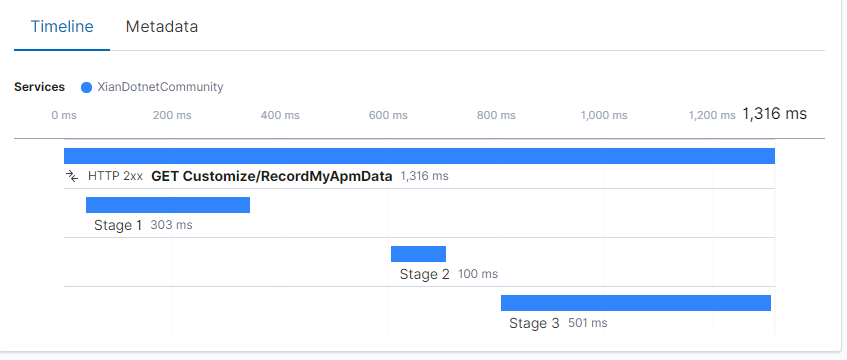Select the Timeline tab
The height and width of the screenshot is (360, 847).
(x=62, y=26)
